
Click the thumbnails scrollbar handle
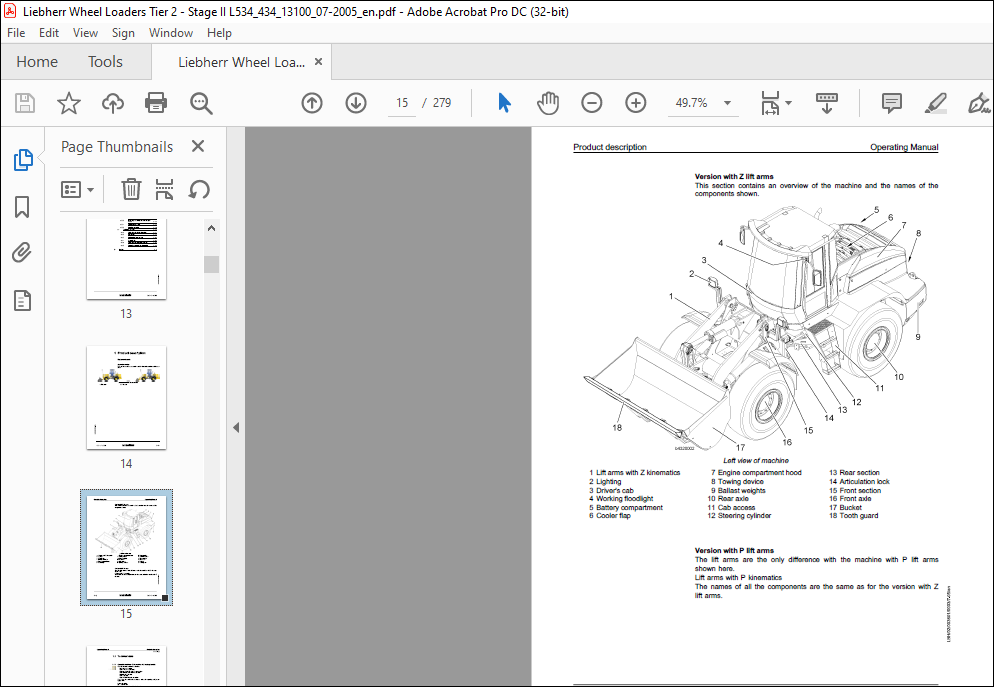[x=212, y=264]
